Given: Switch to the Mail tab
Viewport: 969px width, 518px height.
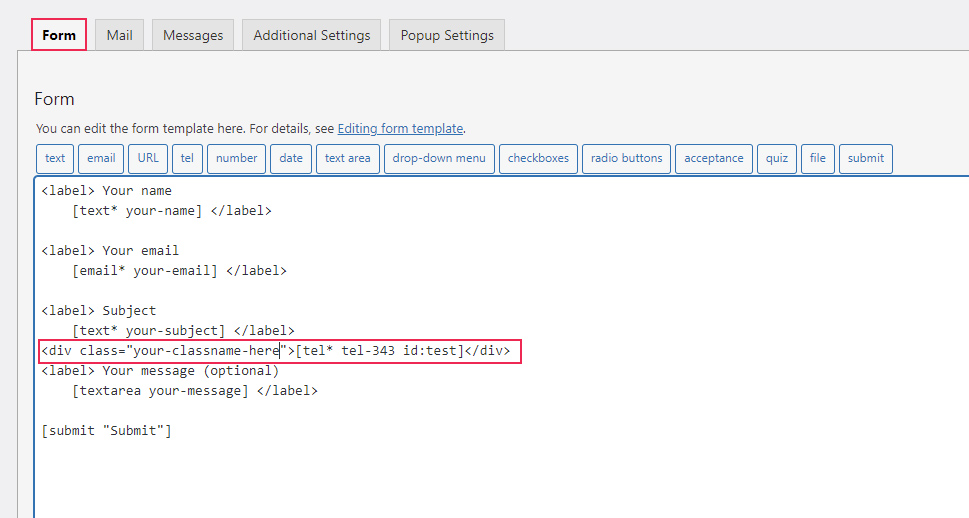Looking at the screenshot, I should [120, 35].
